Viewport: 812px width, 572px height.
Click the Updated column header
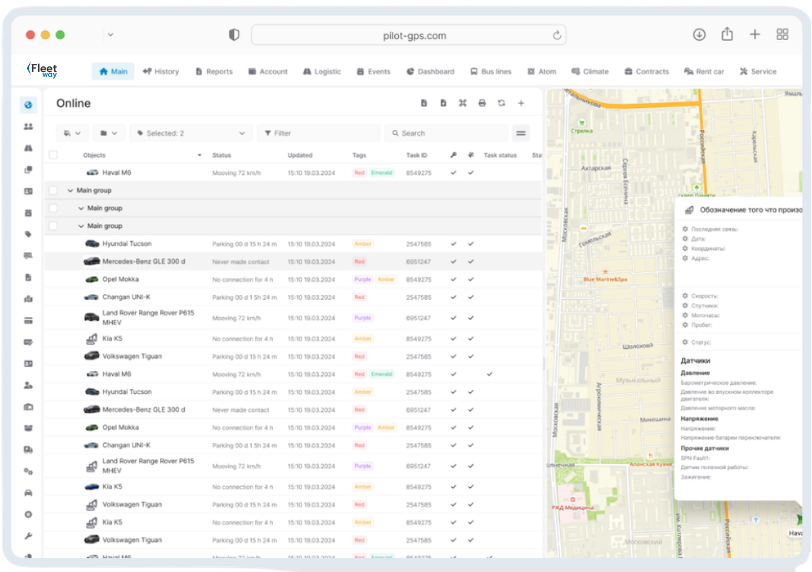300,155
